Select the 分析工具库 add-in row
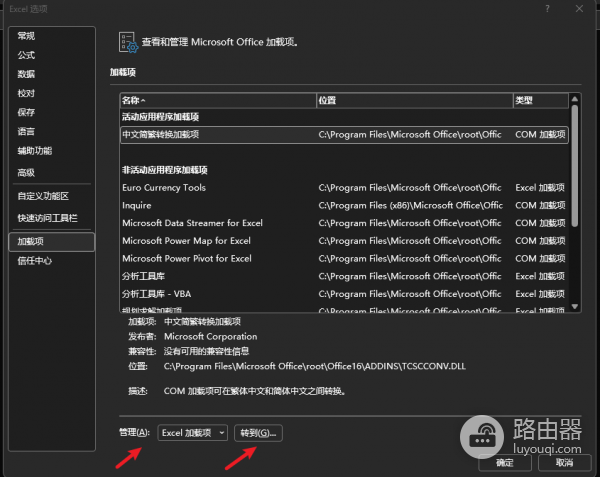600x477 pixels. coord(344,276)
